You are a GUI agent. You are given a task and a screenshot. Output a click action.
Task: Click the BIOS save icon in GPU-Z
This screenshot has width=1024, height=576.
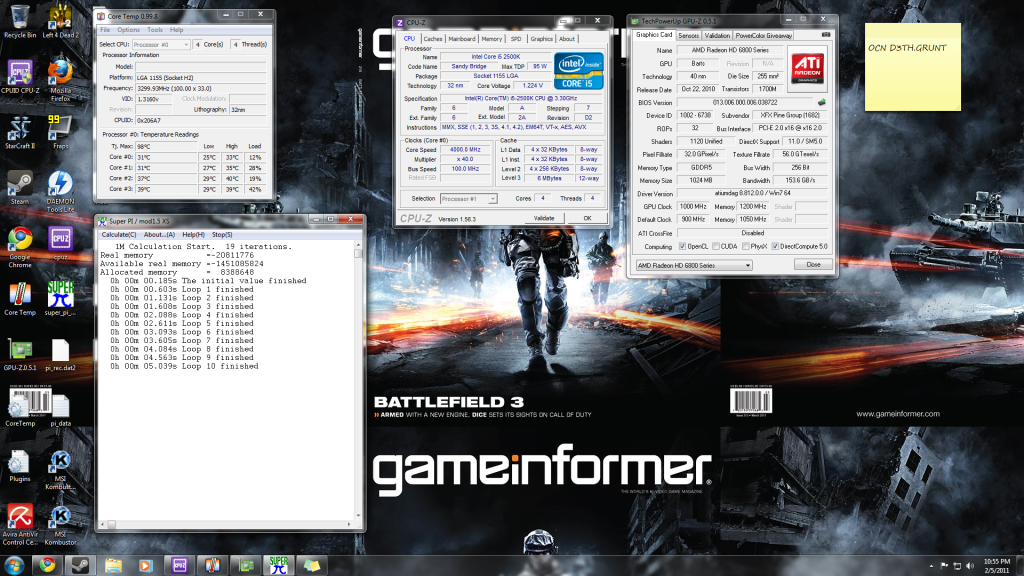pos(822,102)
